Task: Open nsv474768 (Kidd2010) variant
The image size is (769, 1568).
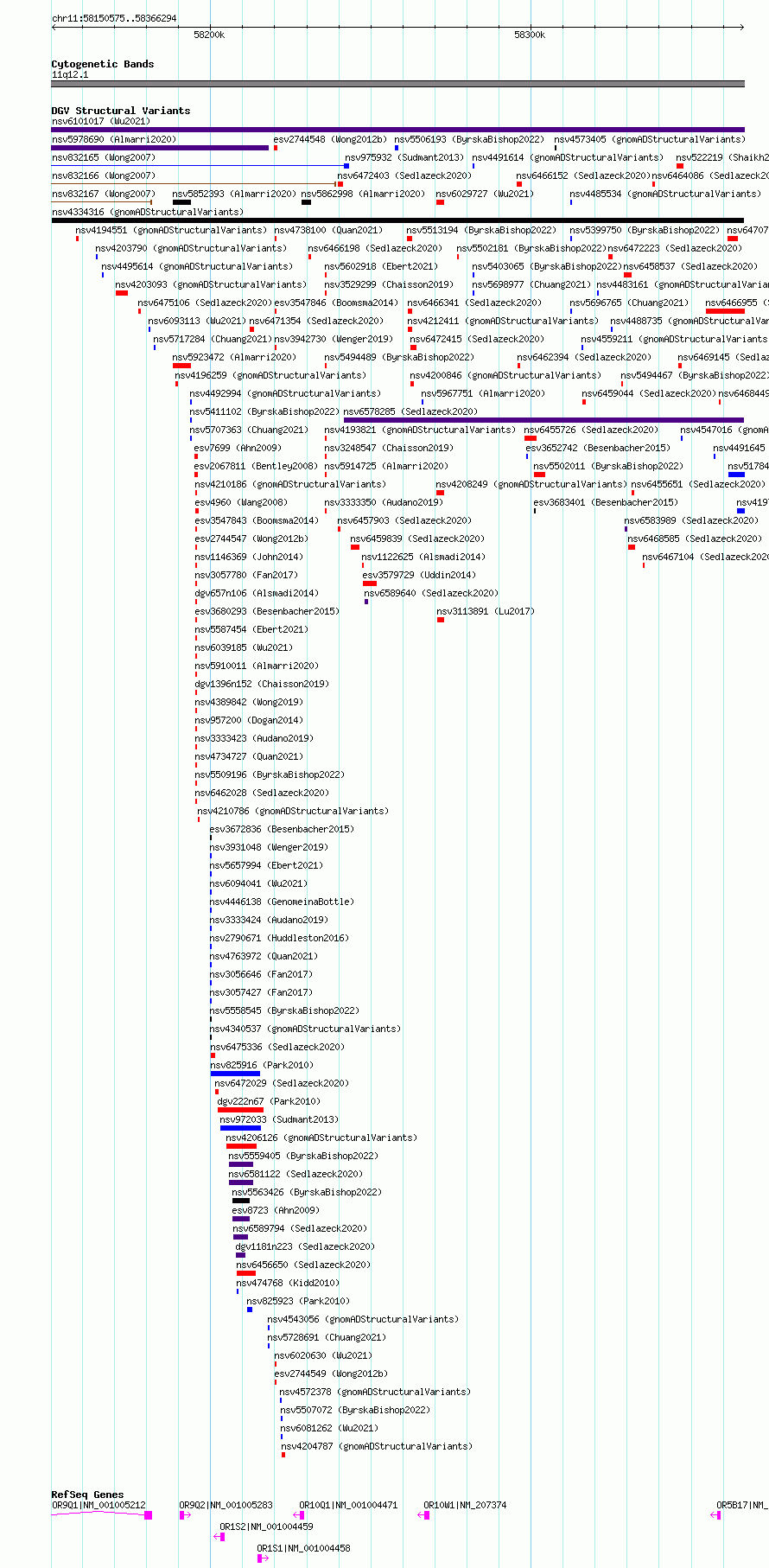Action: [288, 1283]
